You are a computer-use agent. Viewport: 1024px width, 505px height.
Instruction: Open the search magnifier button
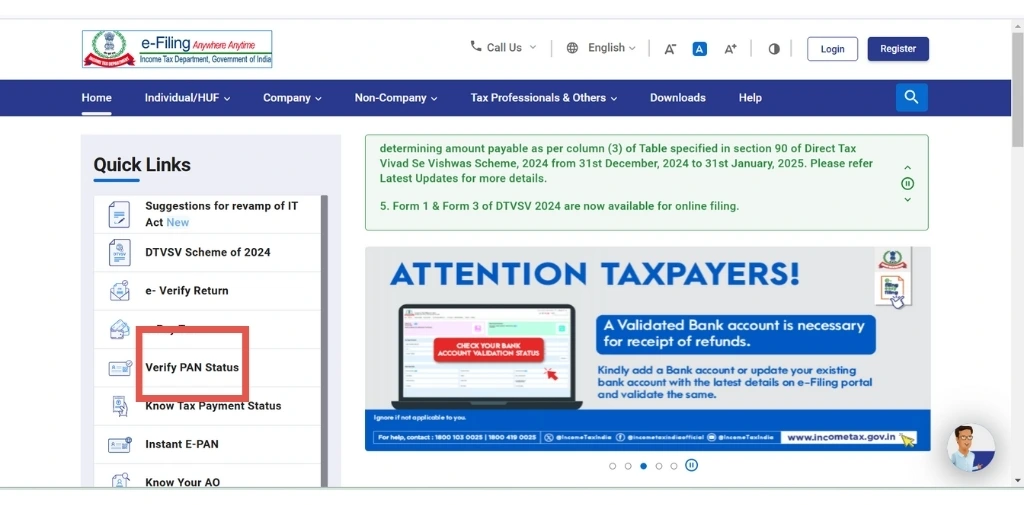coord(912,97)
